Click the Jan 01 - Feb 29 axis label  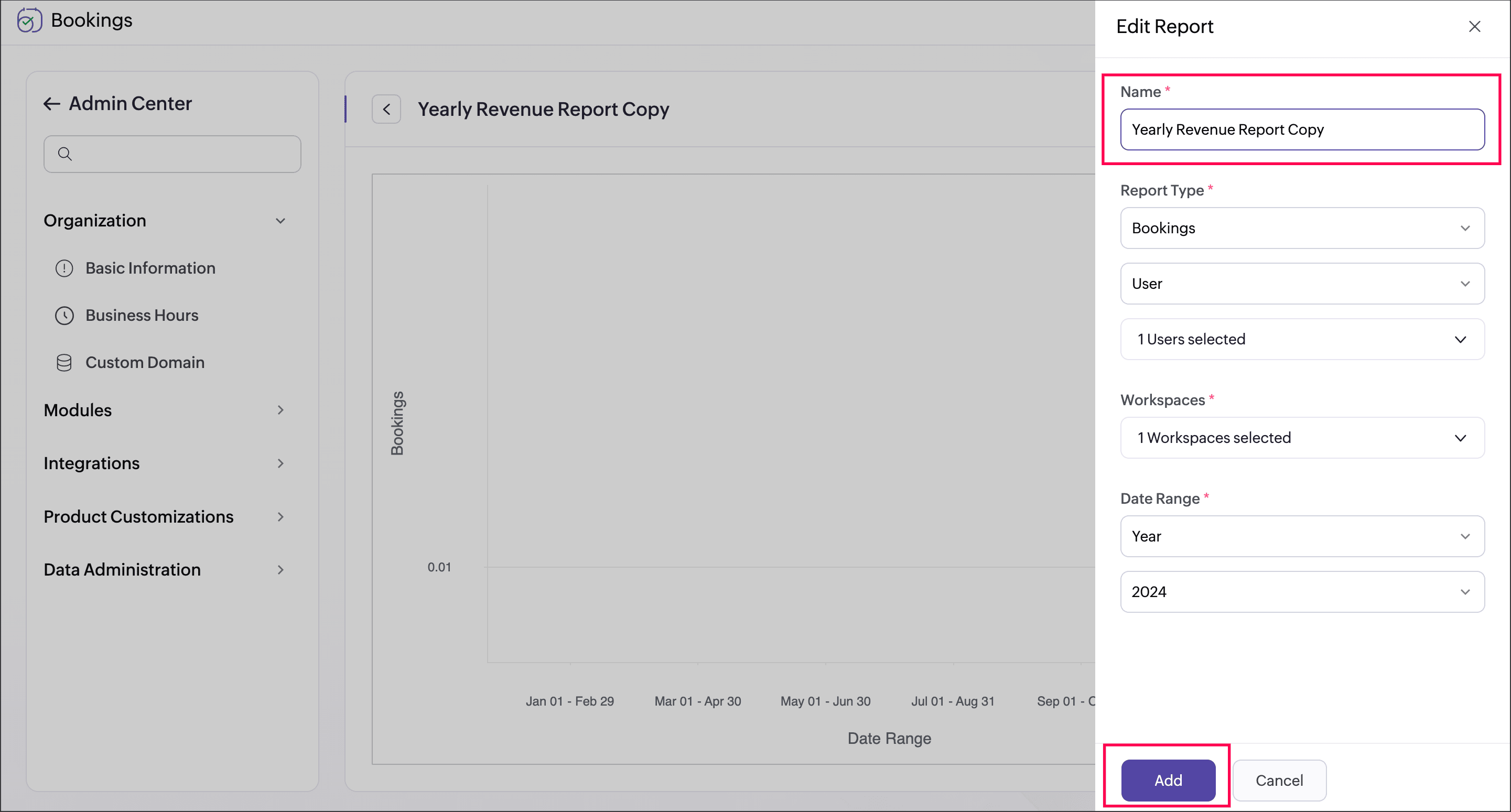tap(569, 701)
